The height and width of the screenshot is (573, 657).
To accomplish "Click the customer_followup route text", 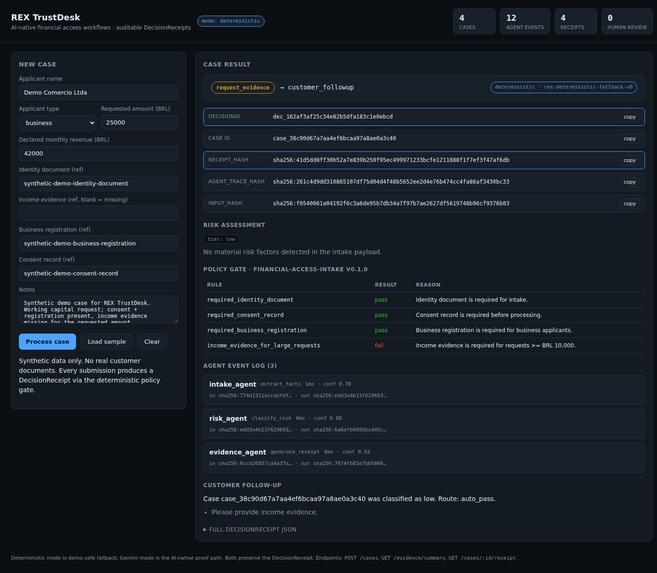I will (321, 88).
